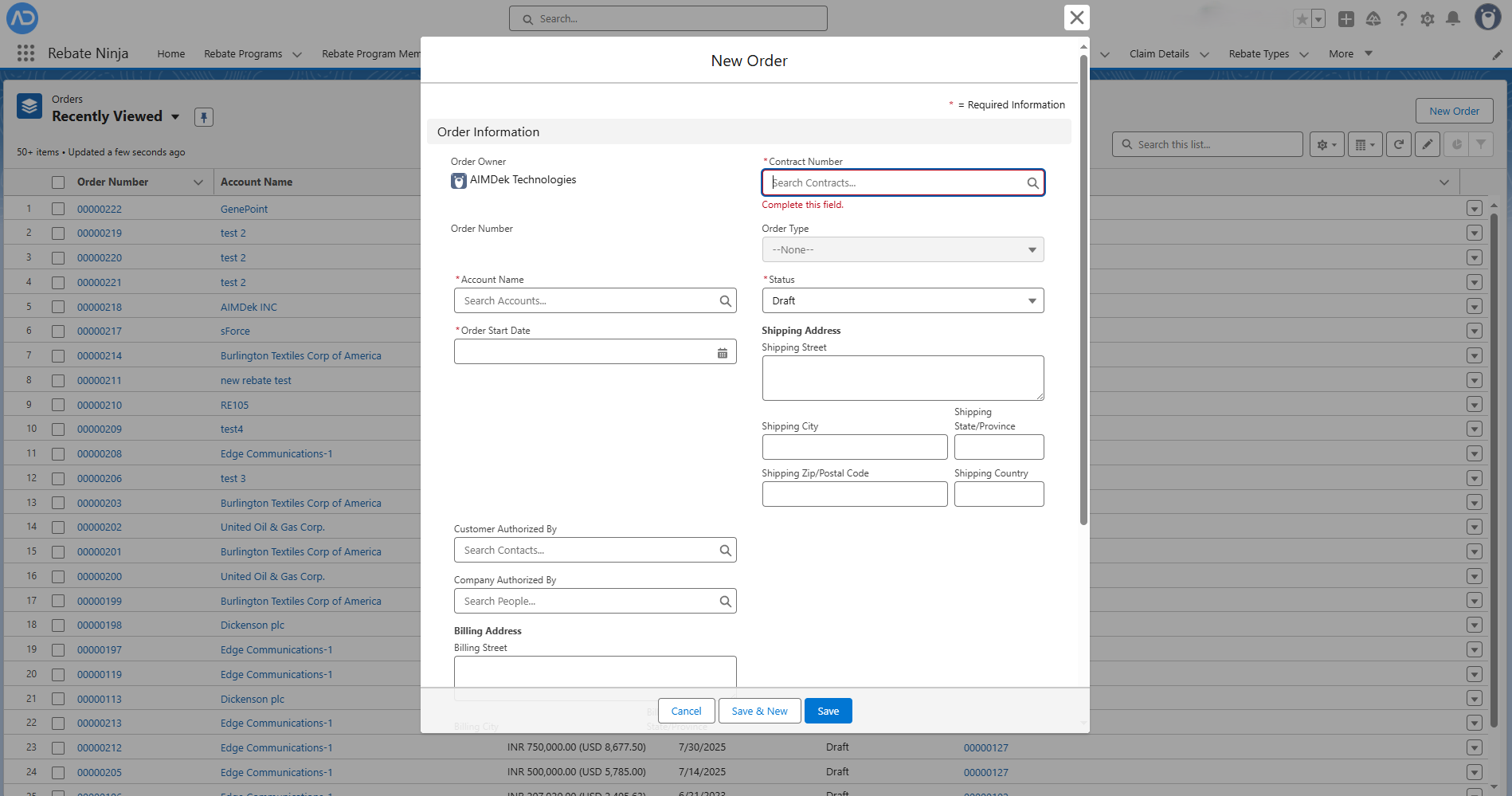The image size is (1512, 796).
Task: Cancel the New Order dialog
Action: click(686, 711)
